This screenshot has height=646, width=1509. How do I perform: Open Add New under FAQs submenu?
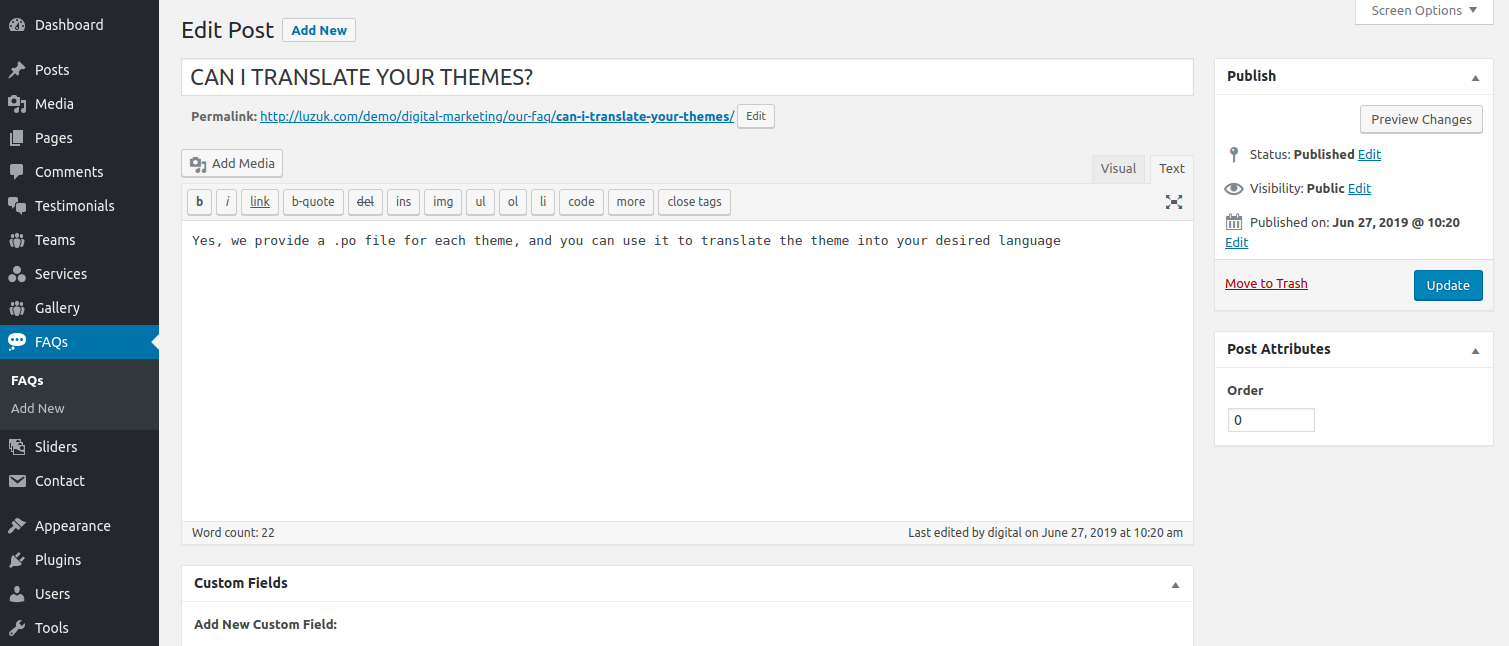[38, 408]
